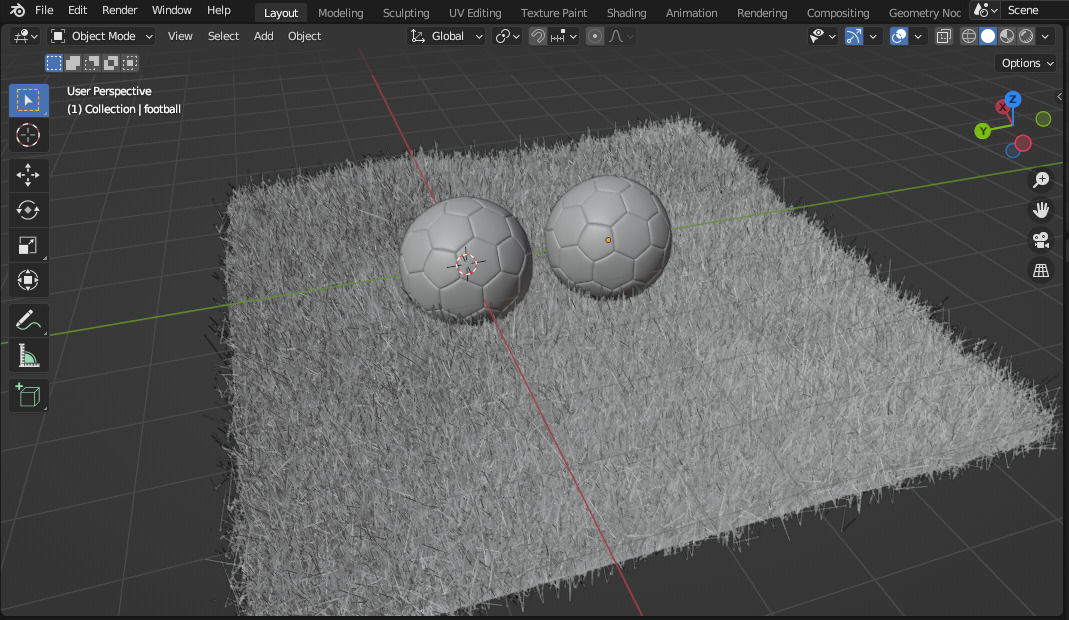
Task: Toggle the camera view icon
Action: 1041,240
